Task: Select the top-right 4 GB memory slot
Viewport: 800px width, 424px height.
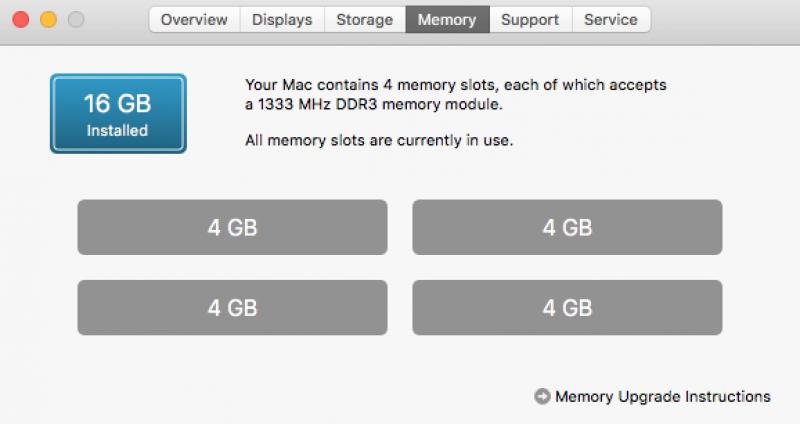Action: click(567, 227)
